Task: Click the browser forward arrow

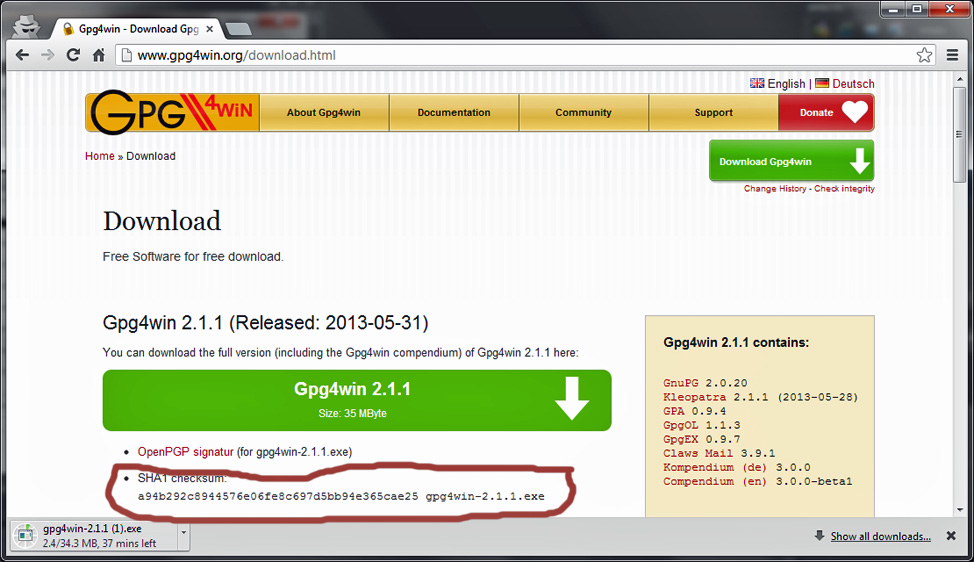Action: click(48, 55)
